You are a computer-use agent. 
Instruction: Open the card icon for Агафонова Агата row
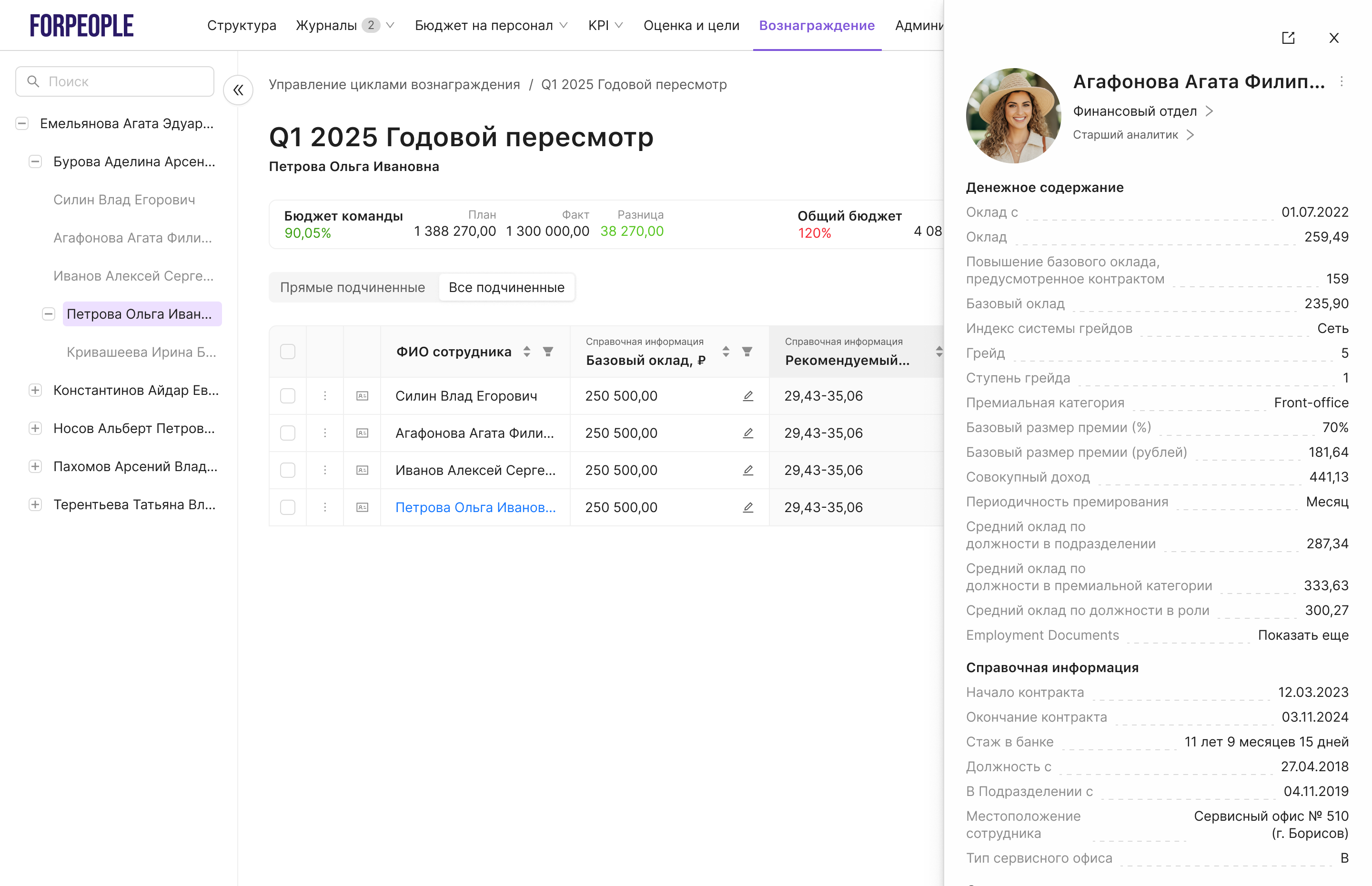[x=362, y=433]
